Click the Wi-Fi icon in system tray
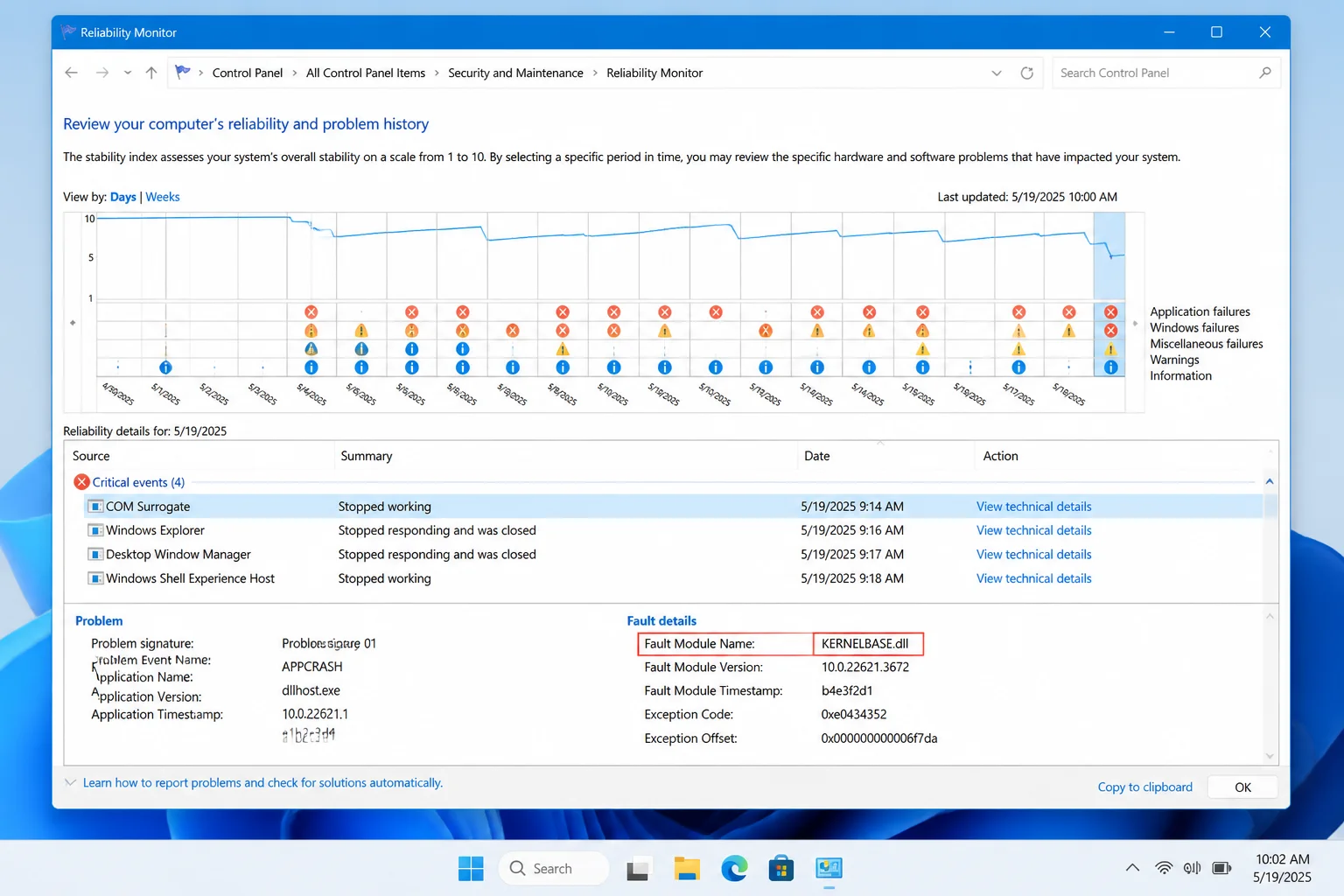This screenshot has height=896, width=1344. pos(1164,868)
